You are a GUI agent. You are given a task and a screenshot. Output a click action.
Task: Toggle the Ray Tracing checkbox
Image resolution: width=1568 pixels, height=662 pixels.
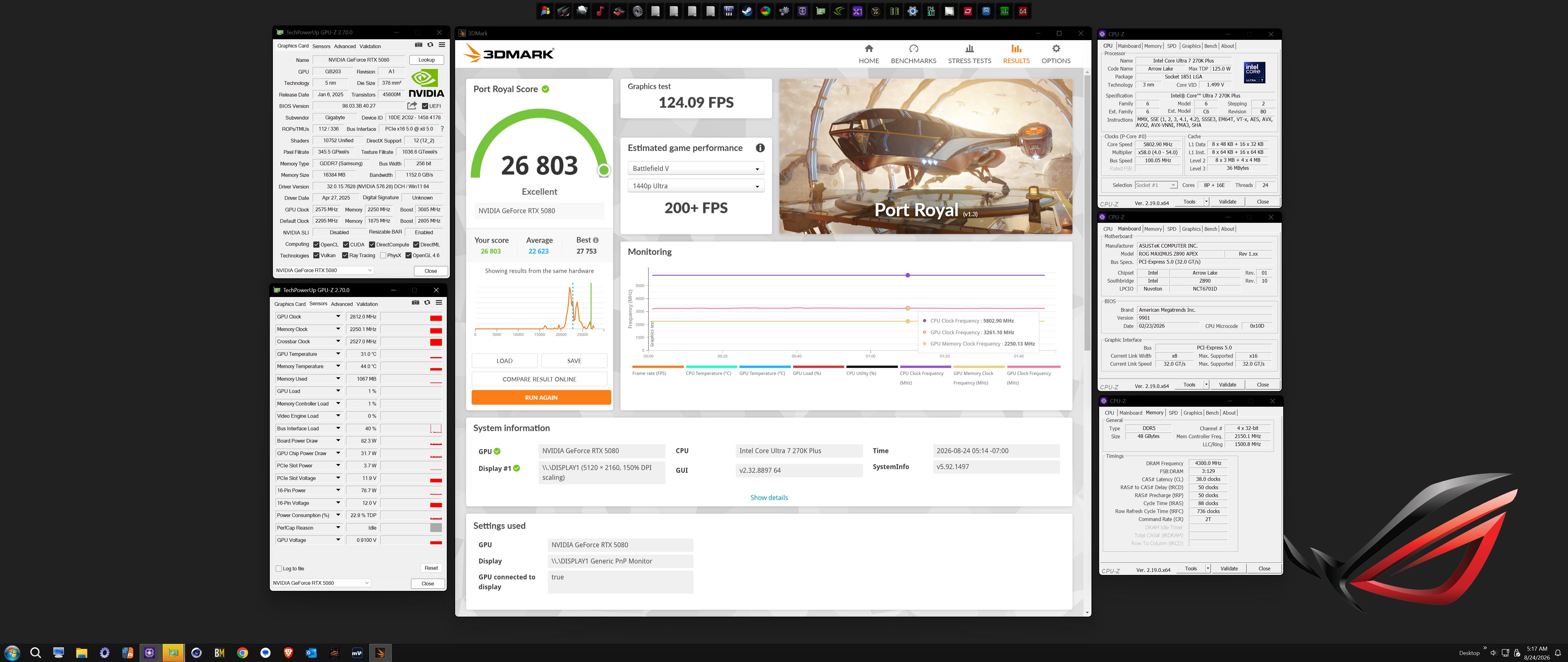pos(345,256)
